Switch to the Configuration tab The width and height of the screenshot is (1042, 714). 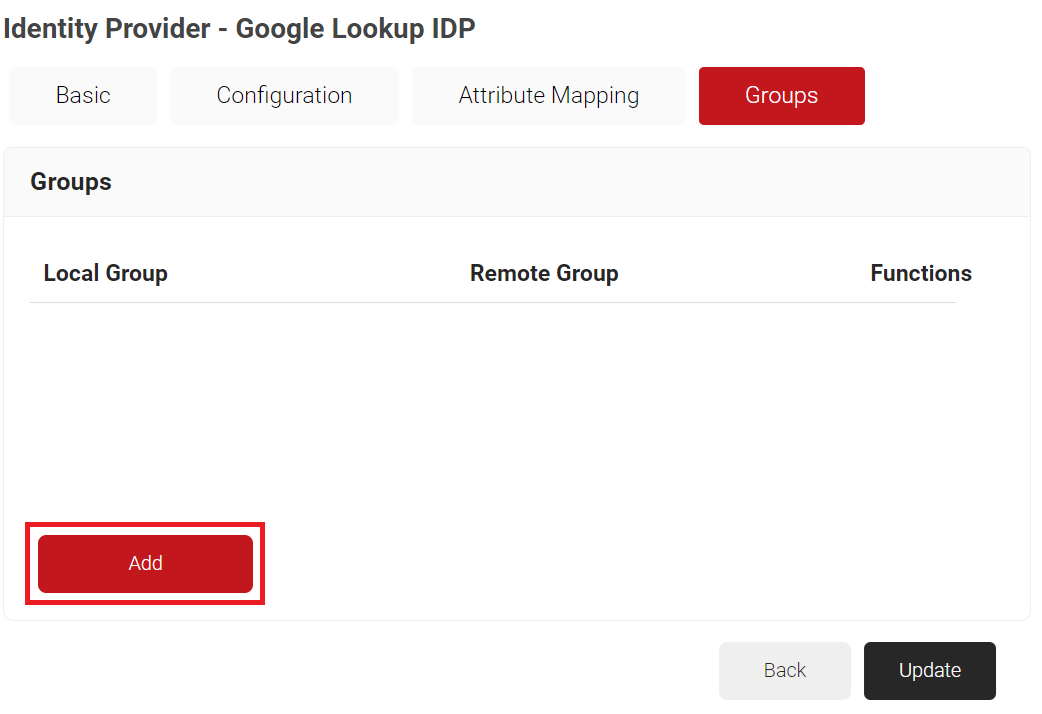[284, 96]
